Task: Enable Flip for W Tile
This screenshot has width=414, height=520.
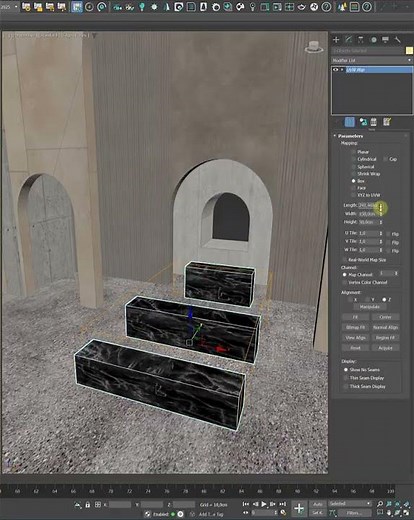Action: 388,251
